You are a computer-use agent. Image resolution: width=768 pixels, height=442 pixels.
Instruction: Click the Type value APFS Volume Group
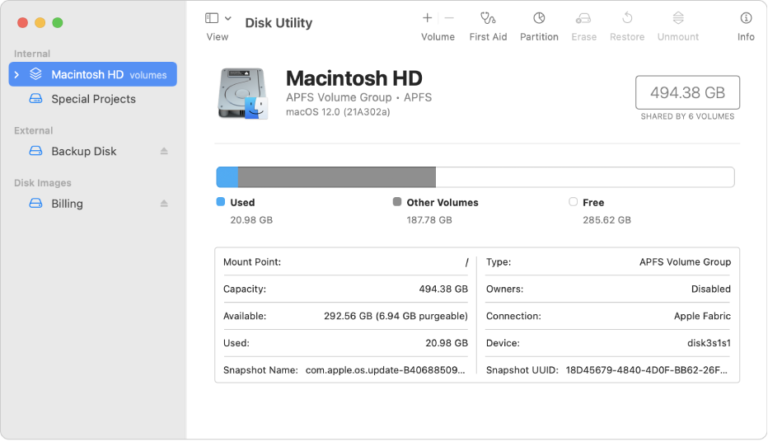(685, 262)
